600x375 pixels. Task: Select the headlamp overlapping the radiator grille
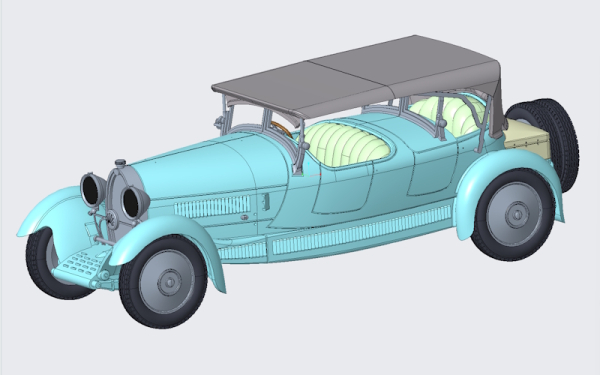135,201
